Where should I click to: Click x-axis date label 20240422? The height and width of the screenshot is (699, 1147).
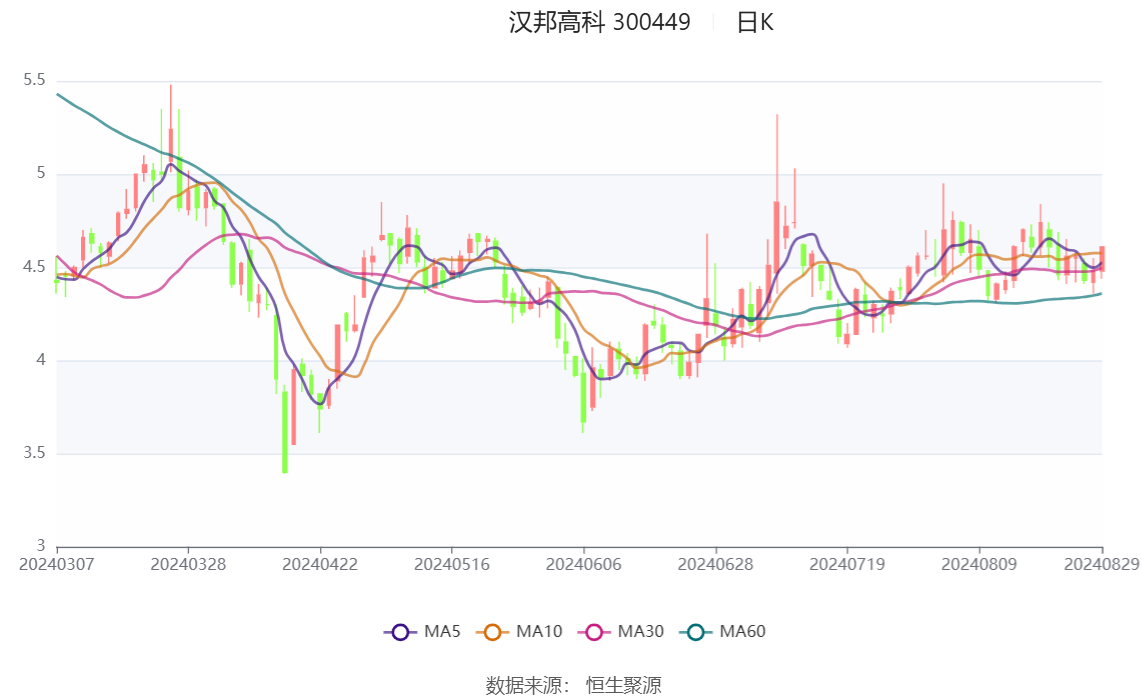point(320,564)
